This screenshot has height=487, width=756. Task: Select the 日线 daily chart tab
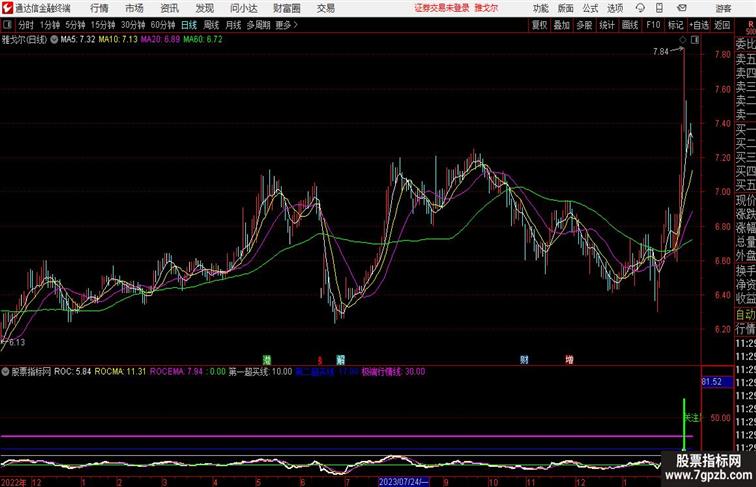[189, 25]
